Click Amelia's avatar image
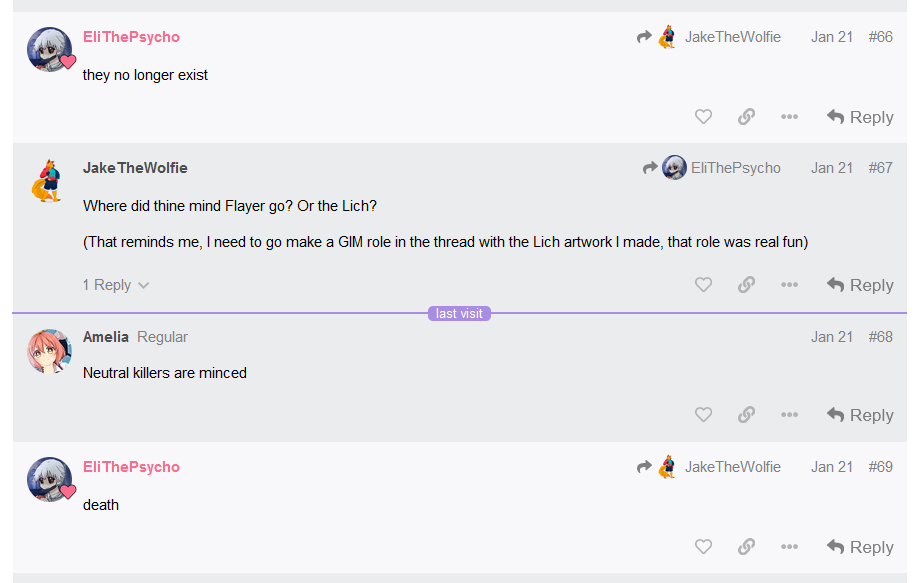Screen dimensions: 917x583 49,351
